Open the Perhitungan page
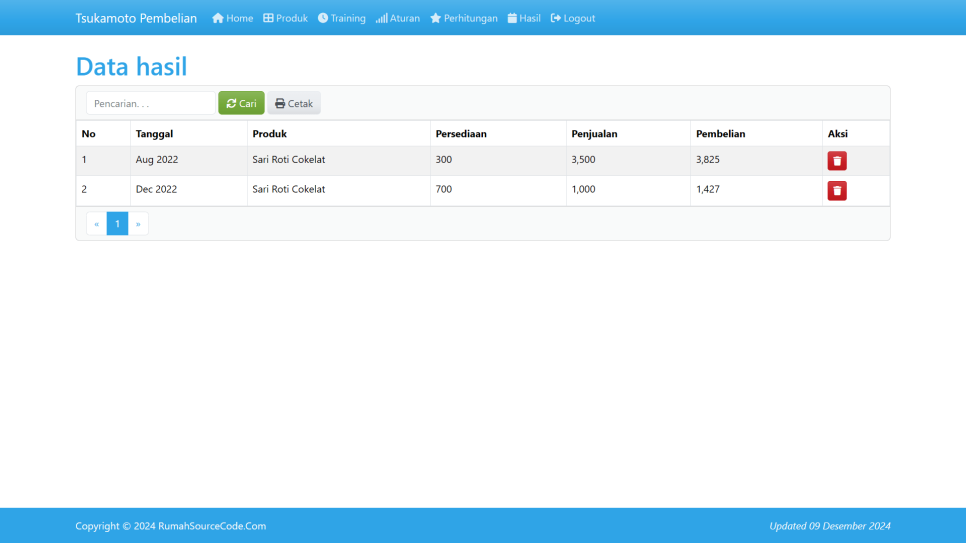The image size is (966, 543). (463, 18)
